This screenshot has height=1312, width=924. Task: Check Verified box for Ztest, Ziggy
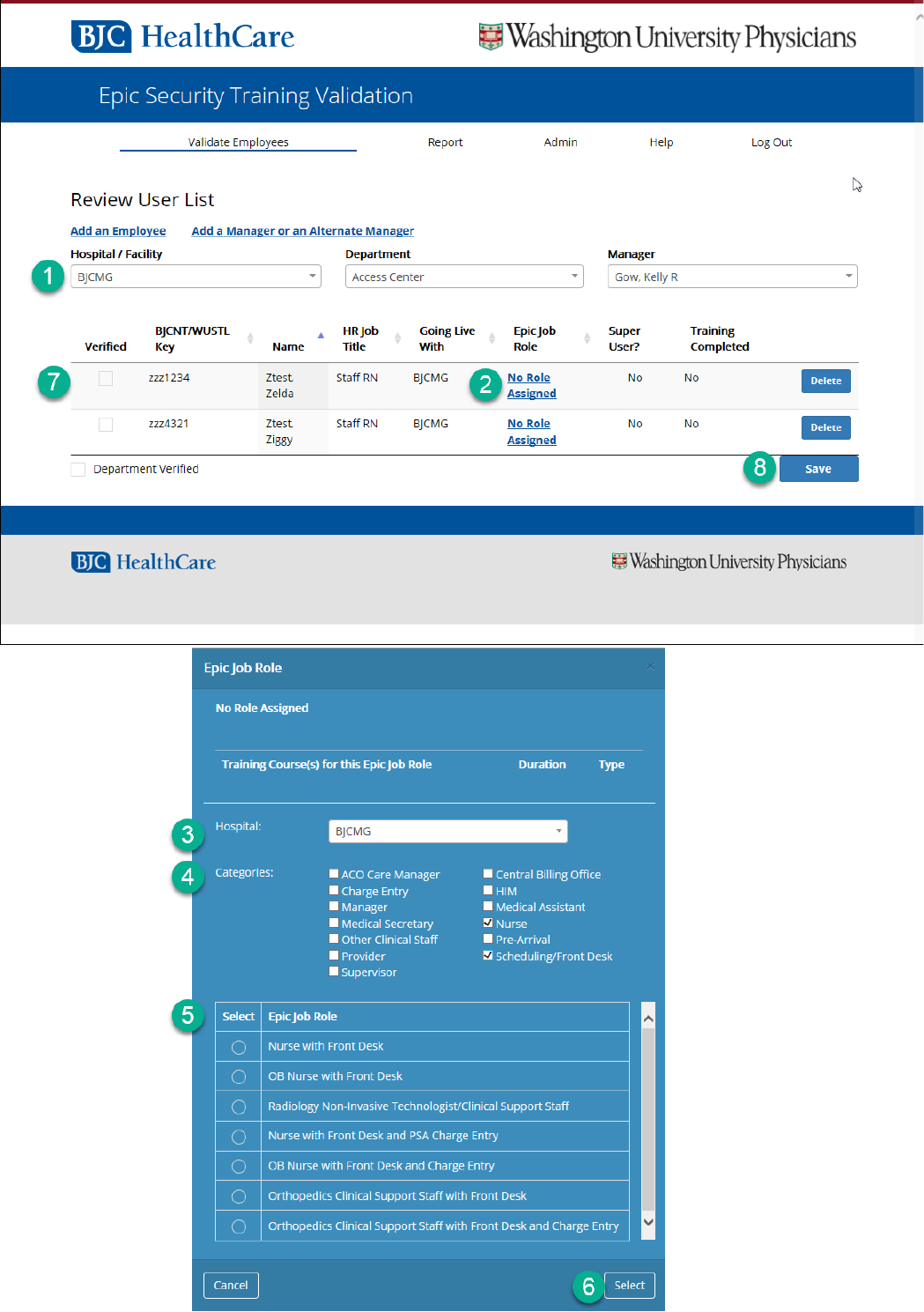[106, 424]
